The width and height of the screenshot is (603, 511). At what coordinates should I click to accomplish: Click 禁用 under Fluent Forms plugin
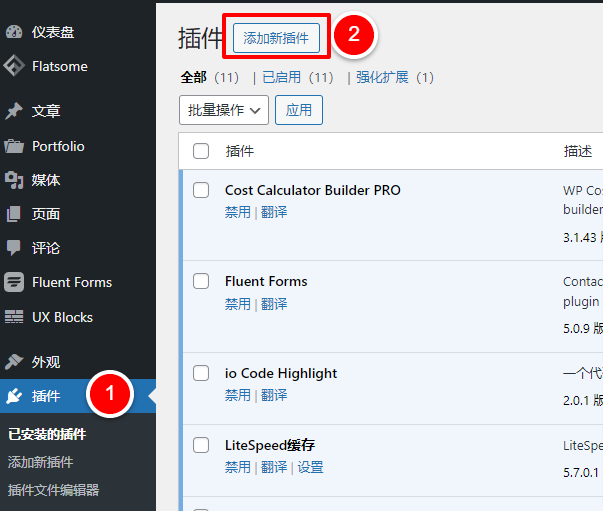(x=238, y=304)
